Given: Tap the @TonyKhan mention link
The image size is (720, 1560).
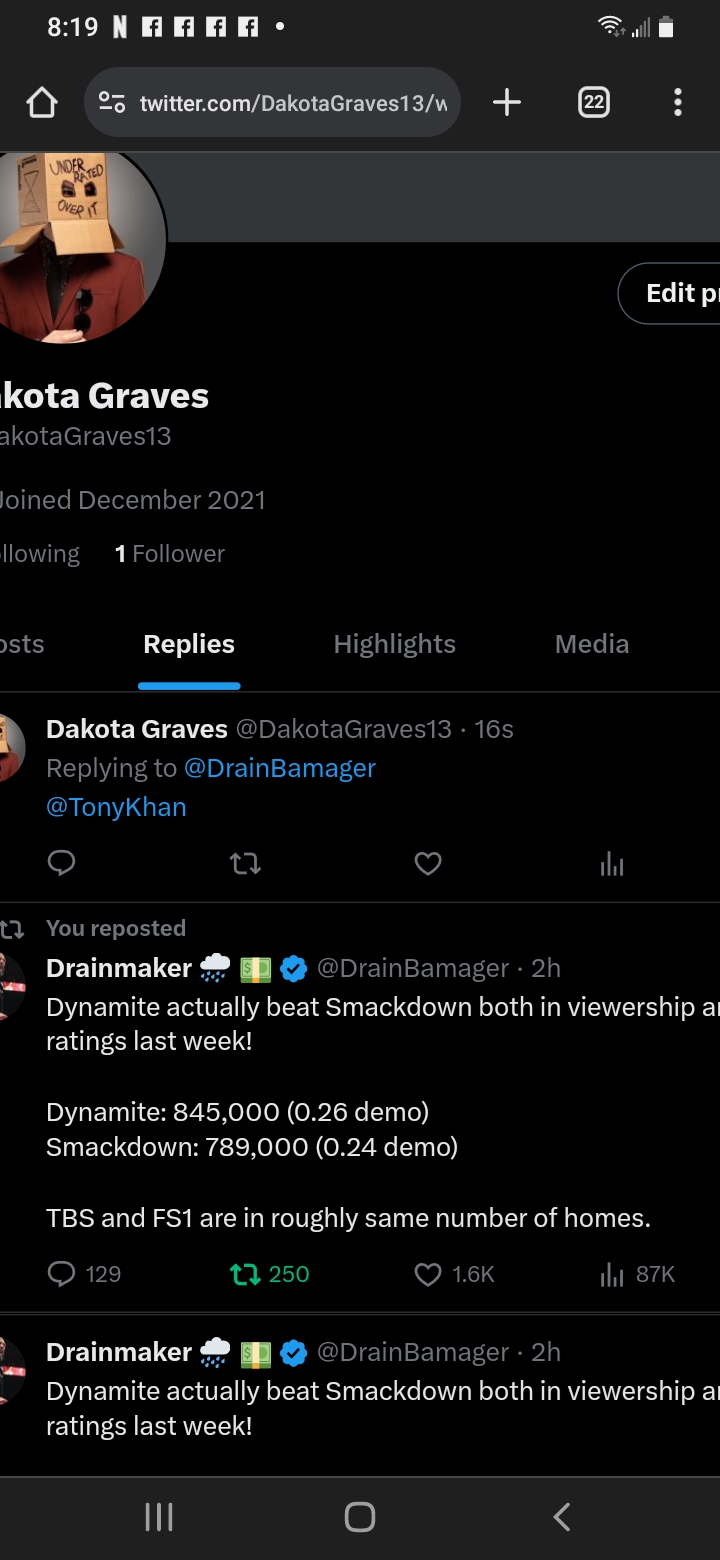Looking at the screenshot, I should point(116,807).
